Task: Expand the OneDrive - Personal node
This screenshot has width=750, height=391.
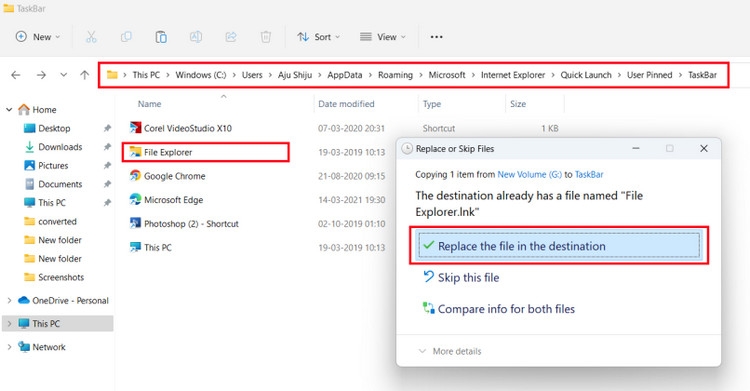Action: click(9, 301)
